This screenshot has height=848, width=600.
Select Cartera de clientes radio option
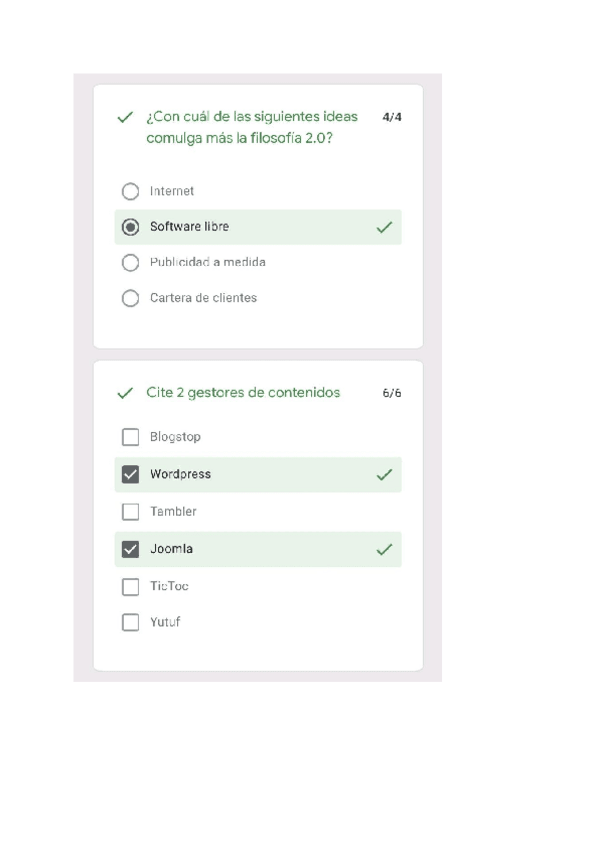pos(130,298)
